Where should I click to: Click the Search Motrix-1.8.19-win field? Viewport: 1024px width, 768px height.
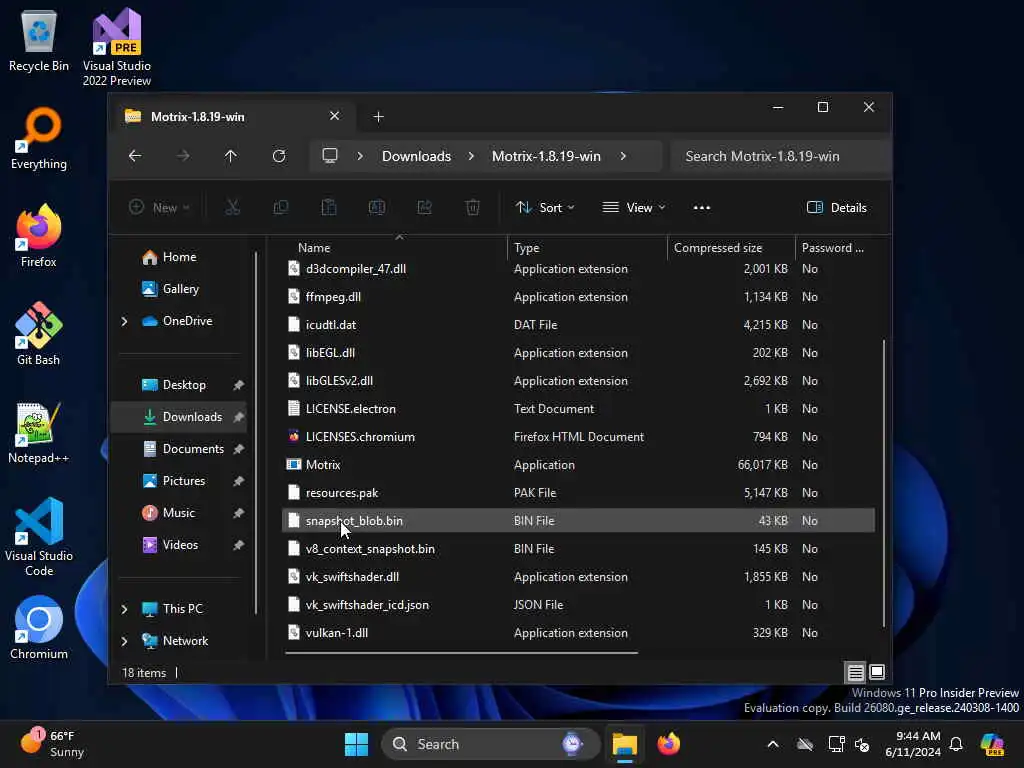[781, 156]
